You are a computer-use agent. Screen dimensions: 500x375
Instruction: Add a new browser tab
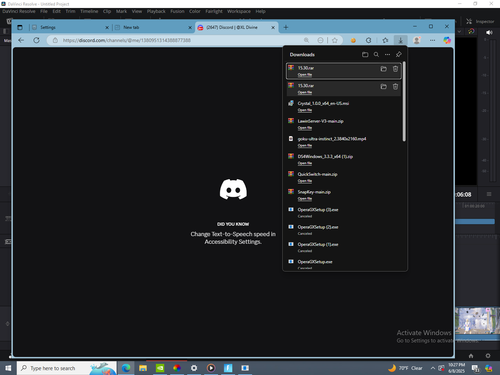pos(286,27)
